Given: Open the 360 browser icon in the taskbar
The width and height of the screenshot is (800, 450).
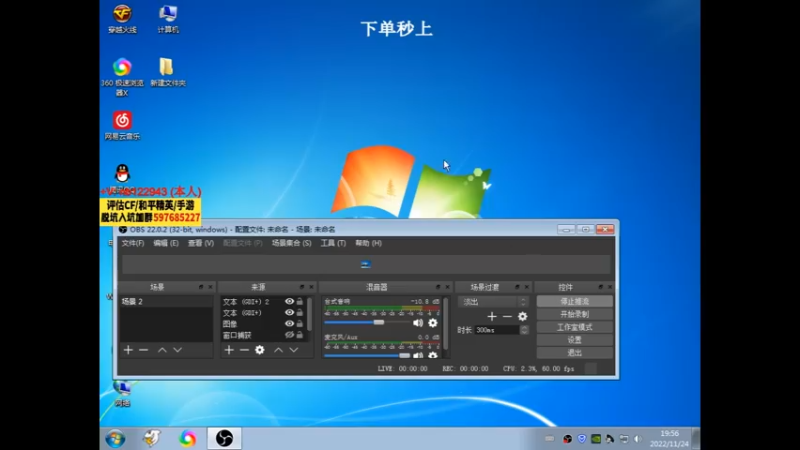Looking at the screenshot, I should coord(187,438).
